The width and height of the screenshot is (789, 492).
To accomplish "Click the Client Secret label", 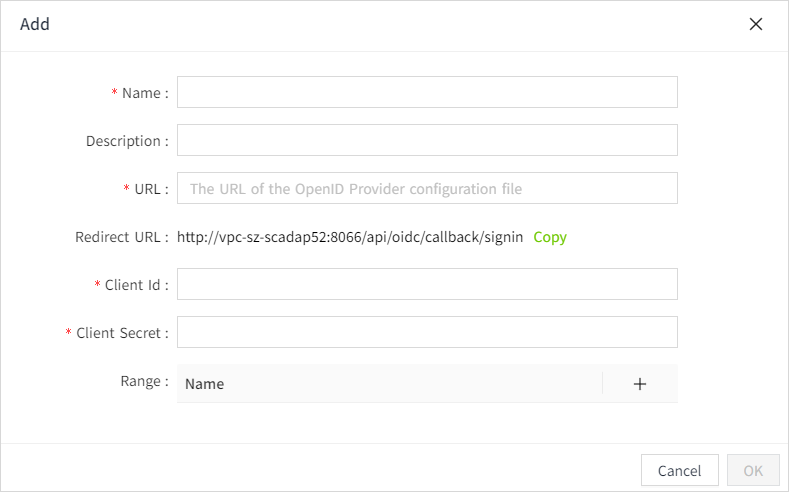I will [121, 333].
